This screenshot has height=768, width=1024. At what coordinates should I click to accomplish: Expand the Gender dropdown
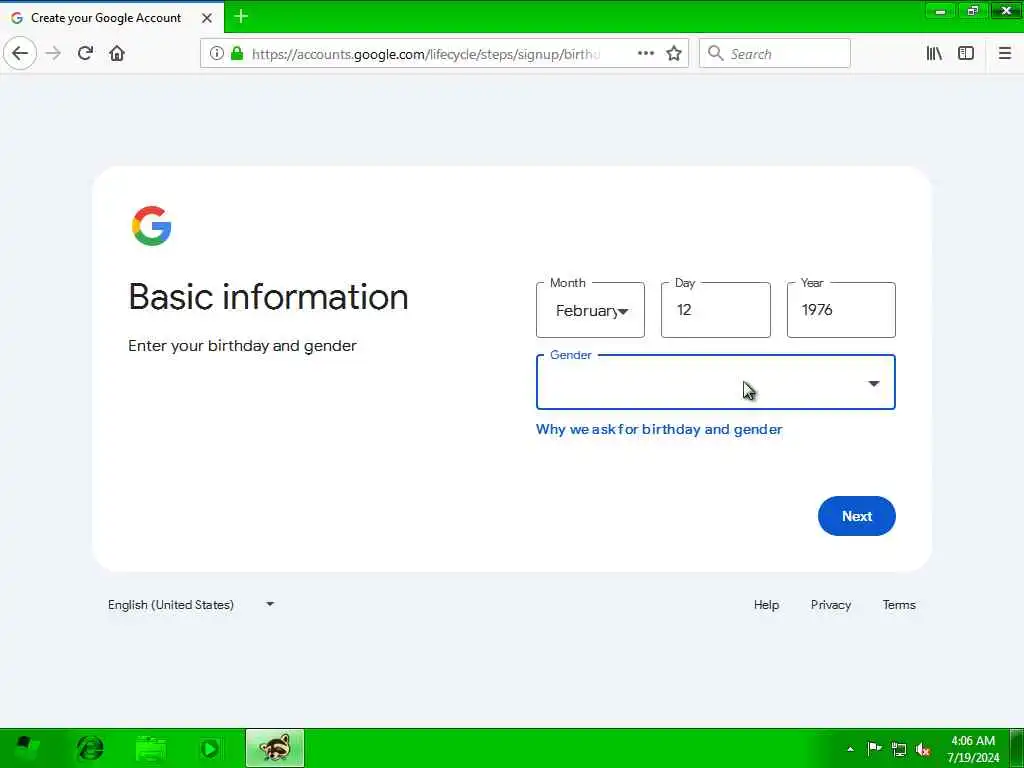[716, 382]
